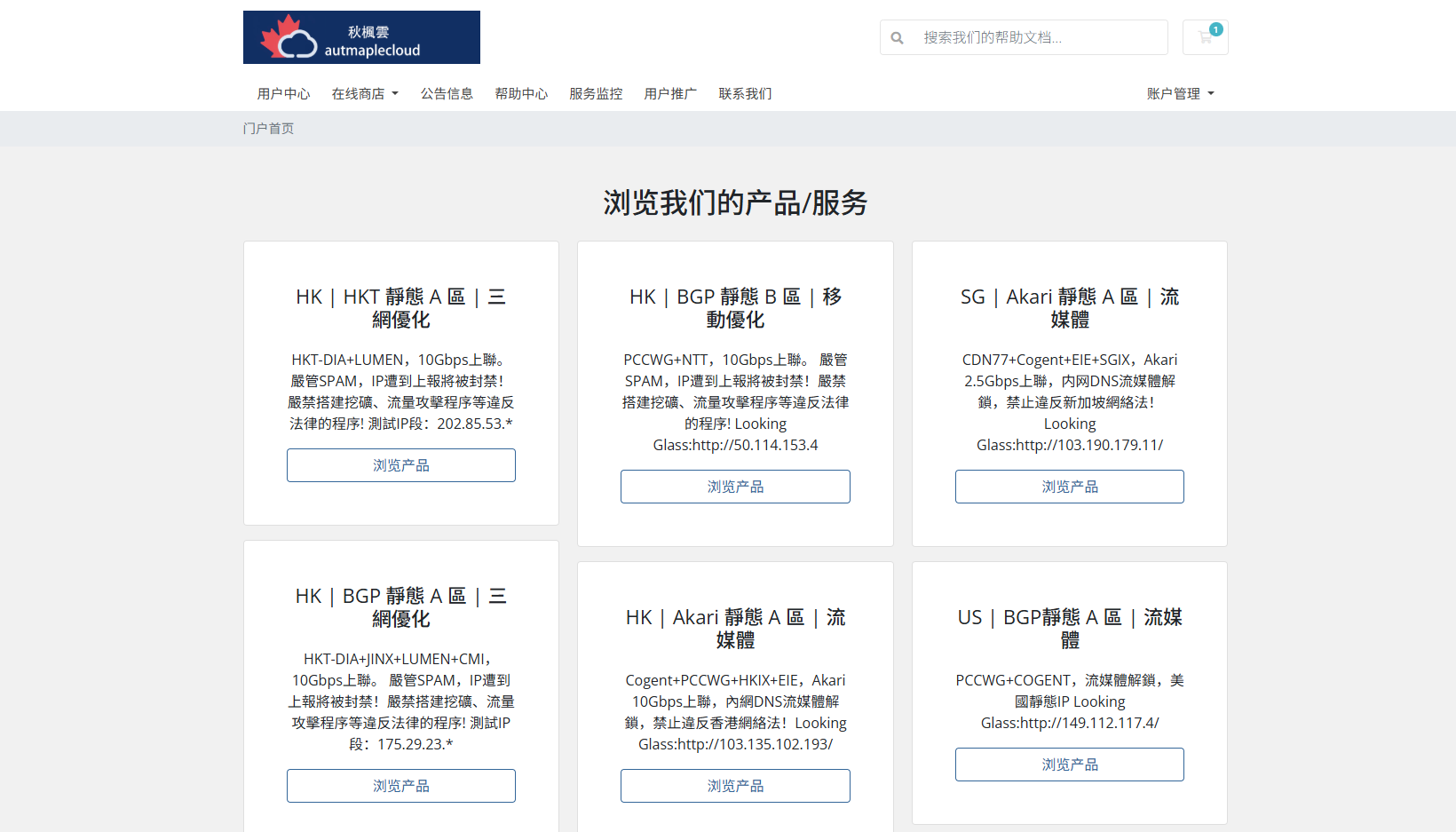Browse products for US BGP靜態 A 區
Screen dimensions: 1456x832
[x=1069, y=765]
